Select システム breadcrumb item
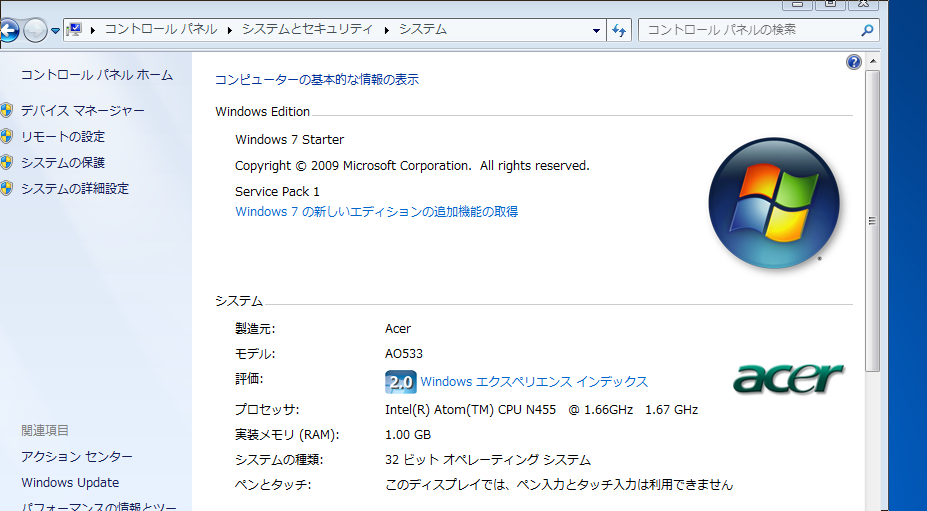The image size is (927, 511). point(423,29)
